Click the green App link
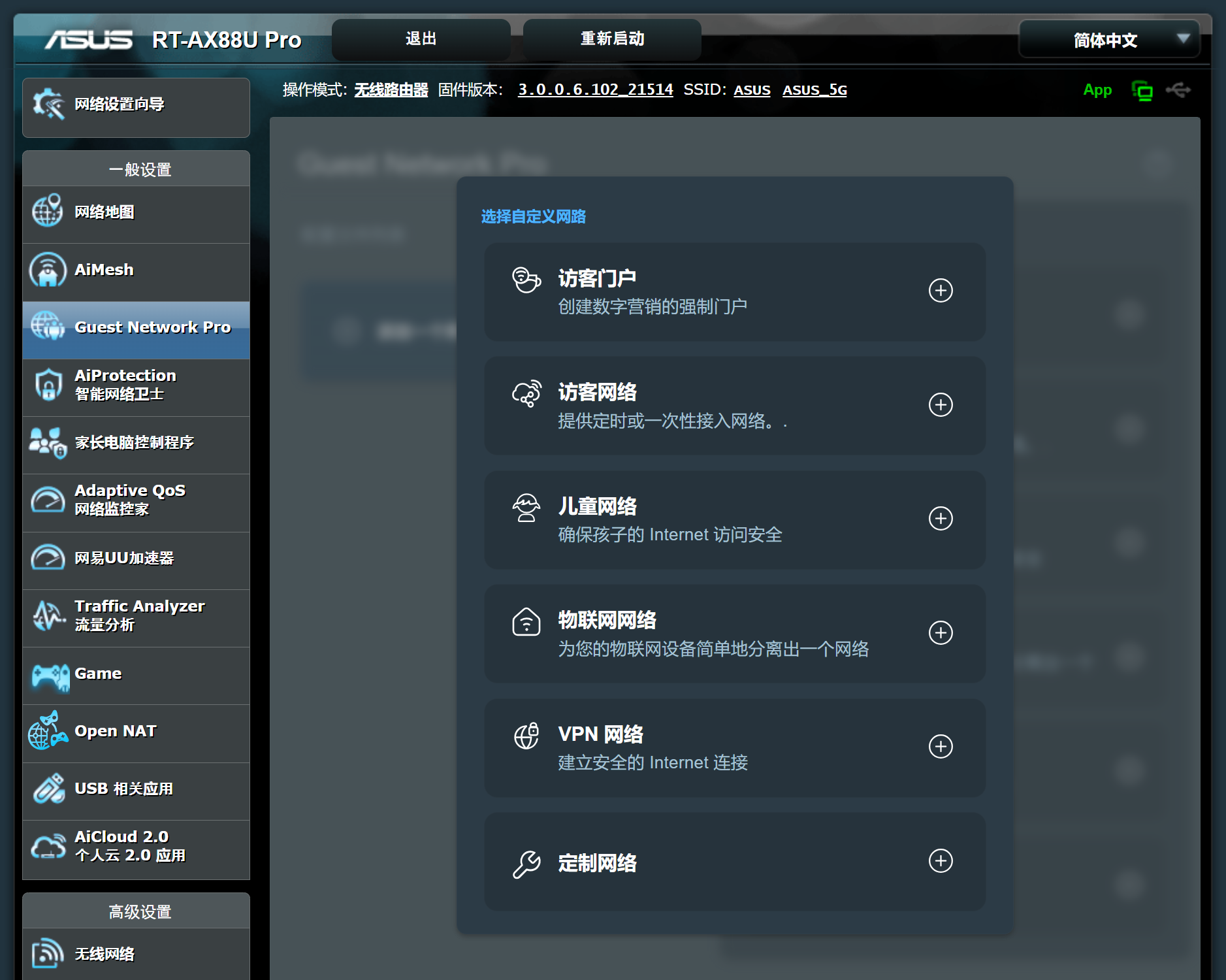The height and width of the screenshot is (980, 1226). [x=1097, y=90]
